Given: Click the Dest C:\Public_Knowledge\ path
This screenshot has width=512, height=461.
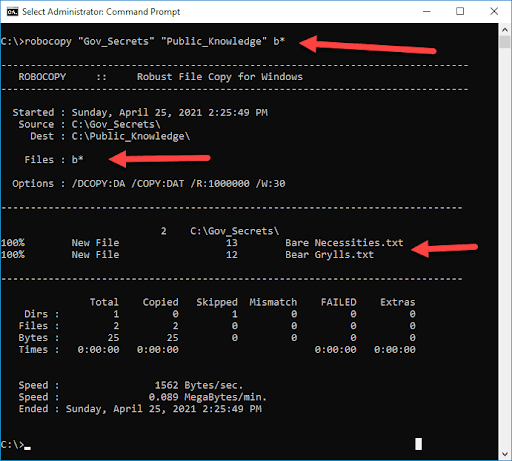Looking at the screenshot, I should [131, 136].
